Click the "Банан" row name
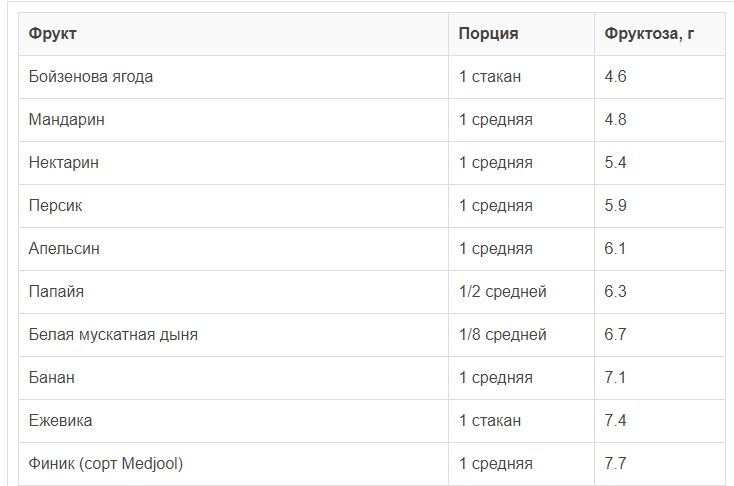Image resolution: width=734 pixels, height=486 pixels. [x=52, y=378]
